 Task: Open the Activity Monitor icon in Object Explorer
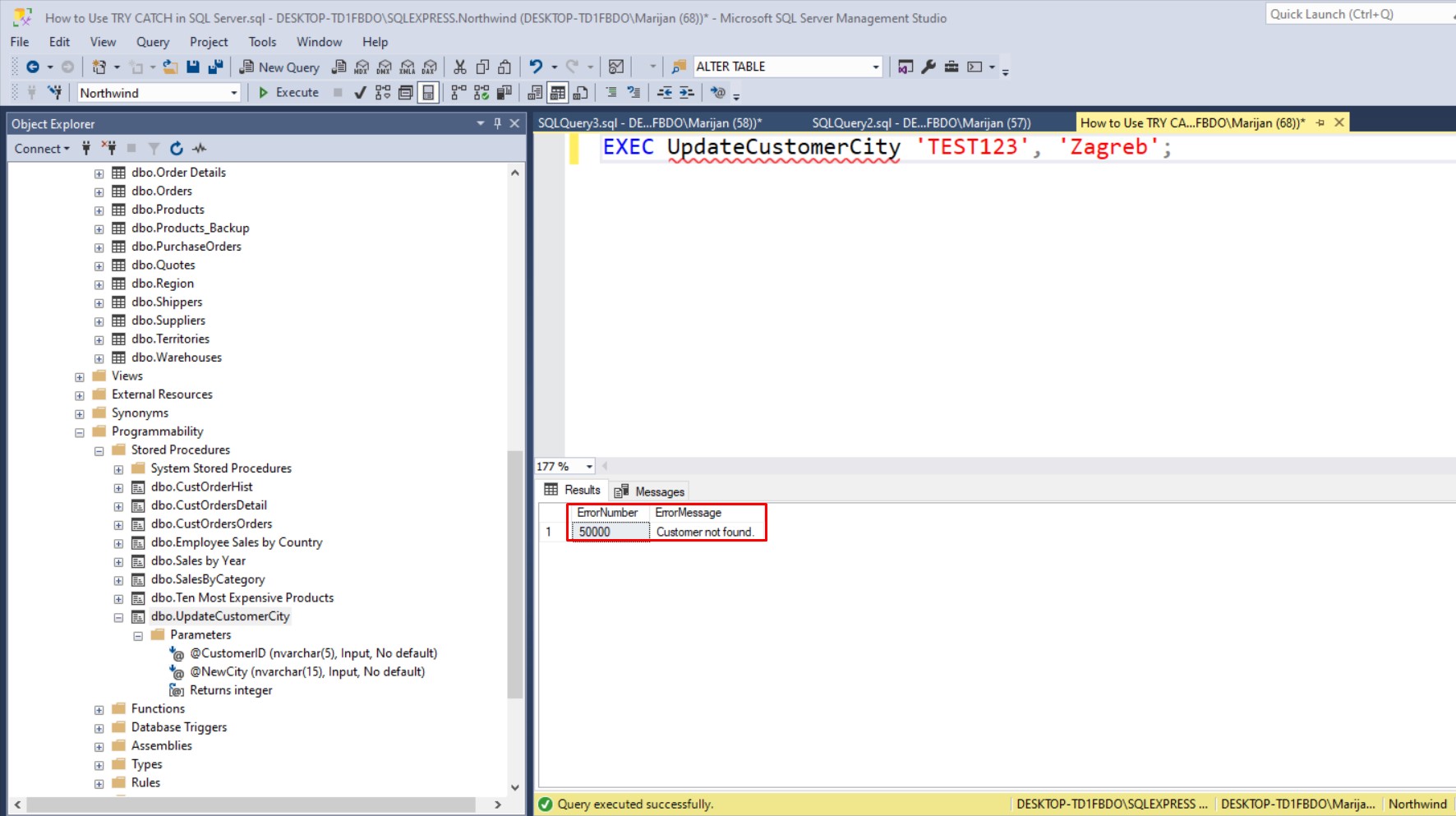(x=200, y=149)
